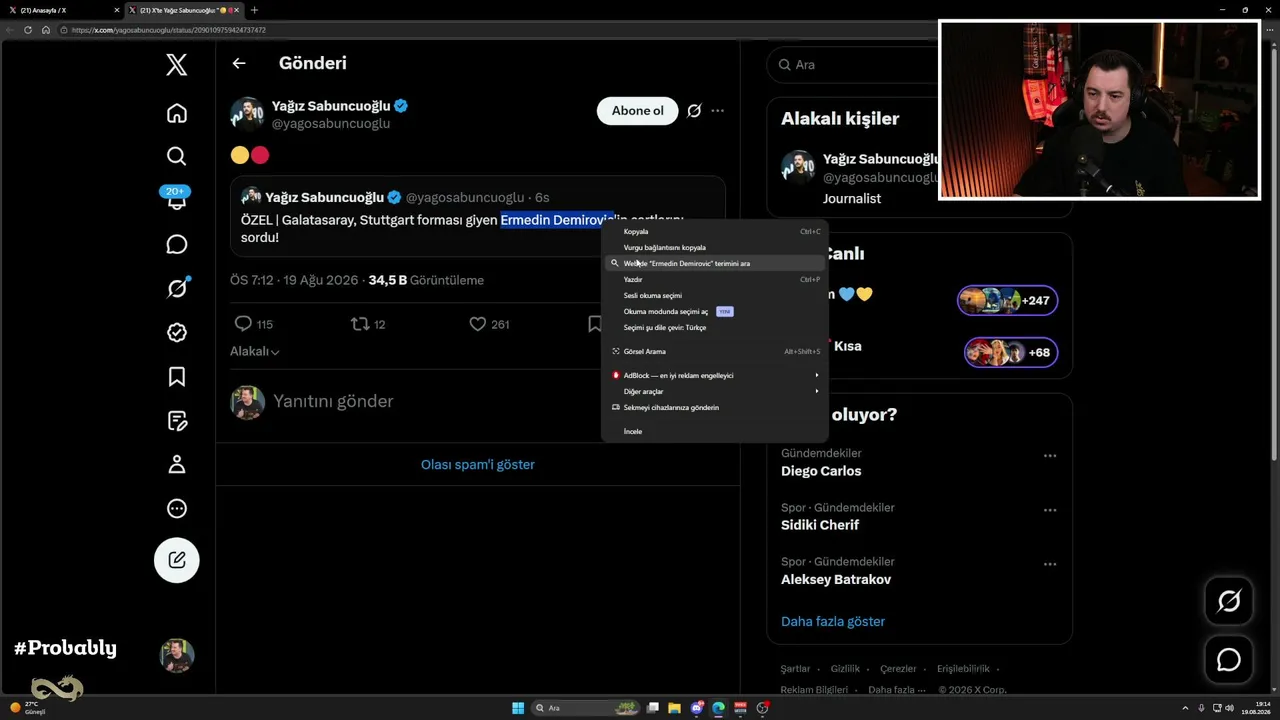Image resolution: width=1280 pixels, height=720 pixels.
Task: Open the Home icon in X sidebar
Action: pyautogui.click(x=176, y=113)
